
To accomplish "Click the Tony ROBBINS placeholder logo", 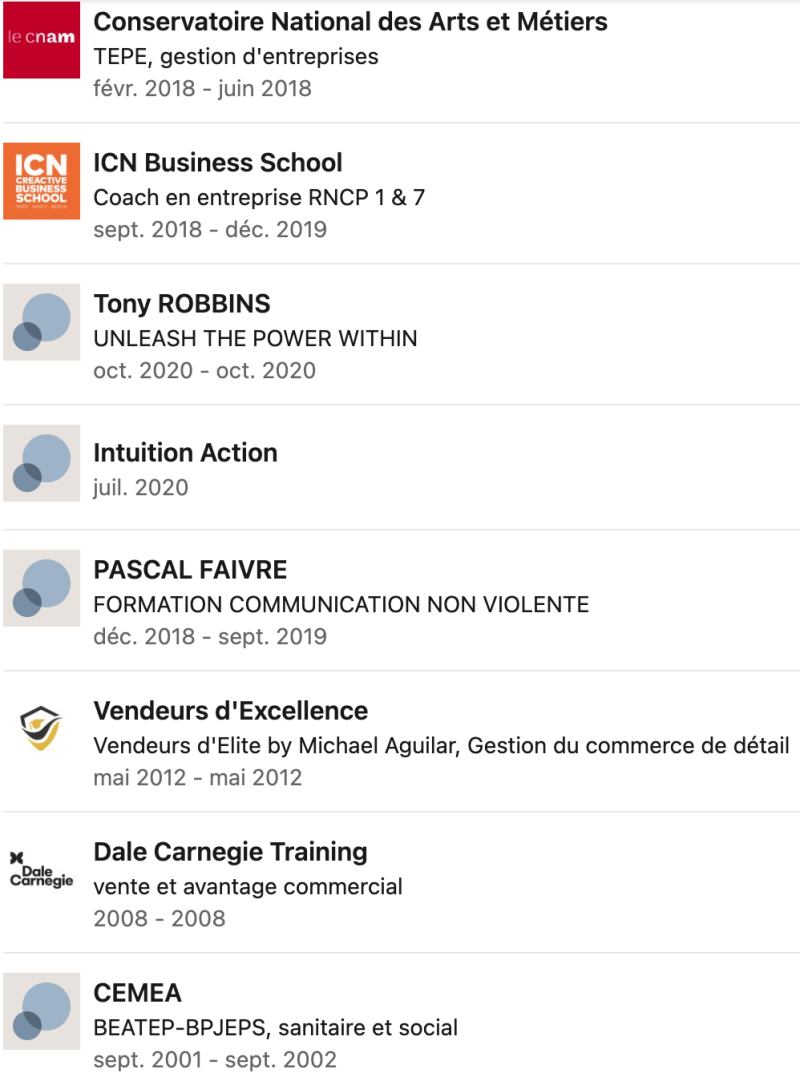I will 41,322.
